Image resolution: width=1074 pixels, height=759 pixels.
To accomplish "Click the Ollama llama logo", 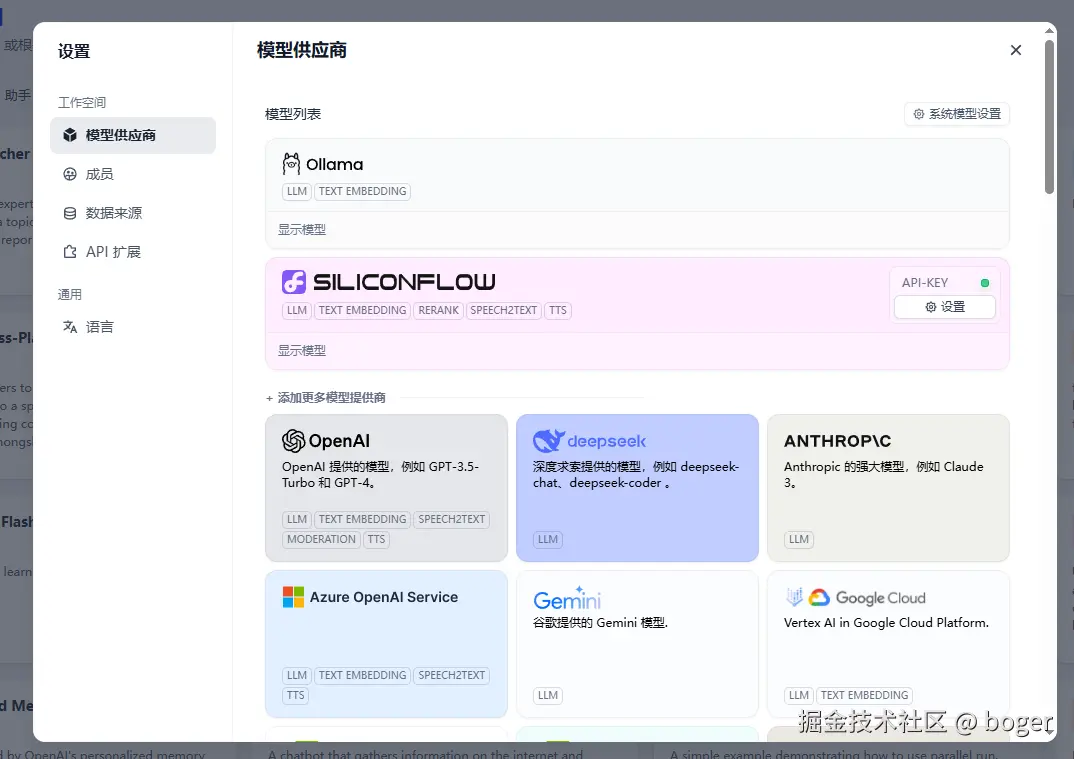I will click(291, 164).
